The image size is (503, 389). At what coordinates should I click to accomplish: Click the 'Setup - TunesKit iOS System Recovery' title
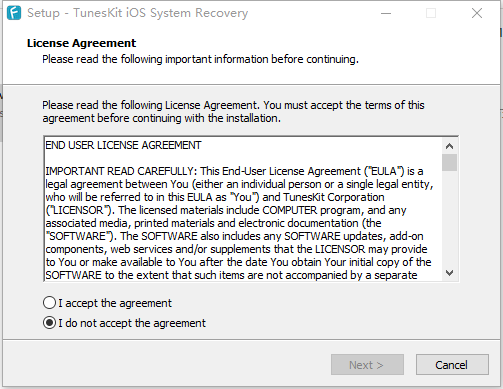137,13
